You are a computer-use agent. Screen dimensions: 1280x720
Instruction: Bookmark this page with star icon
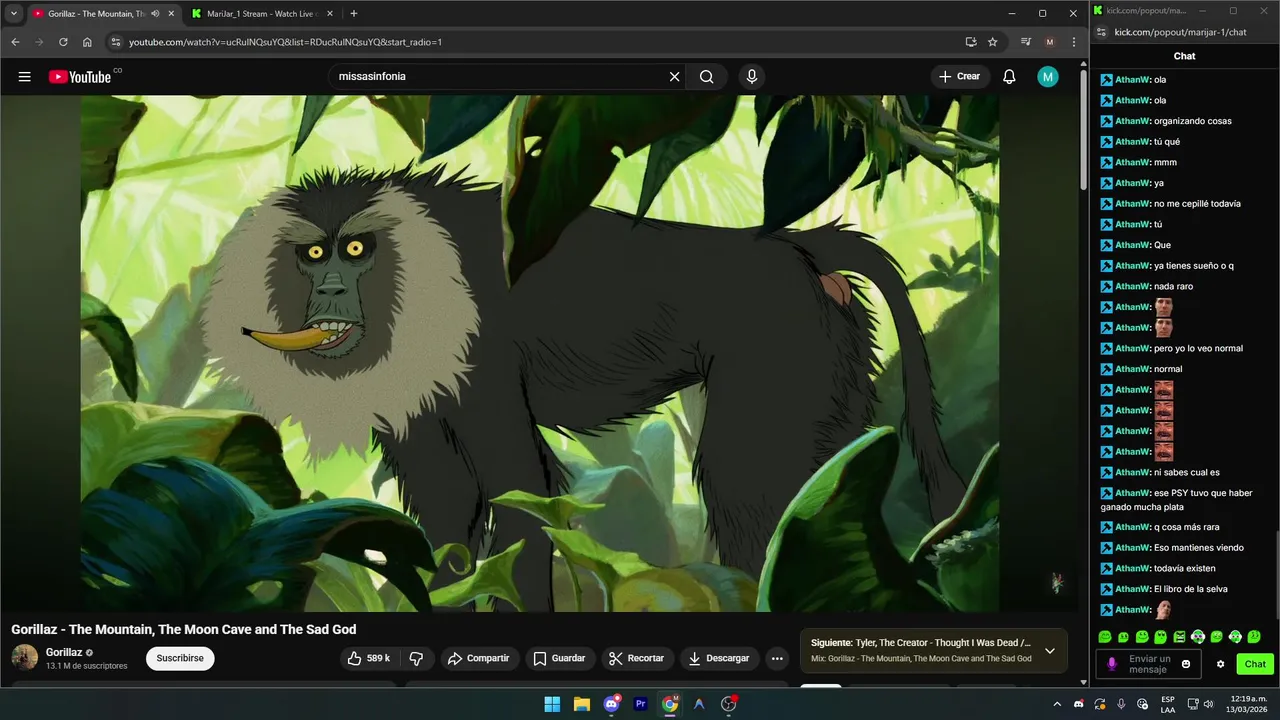pos(992,42)
